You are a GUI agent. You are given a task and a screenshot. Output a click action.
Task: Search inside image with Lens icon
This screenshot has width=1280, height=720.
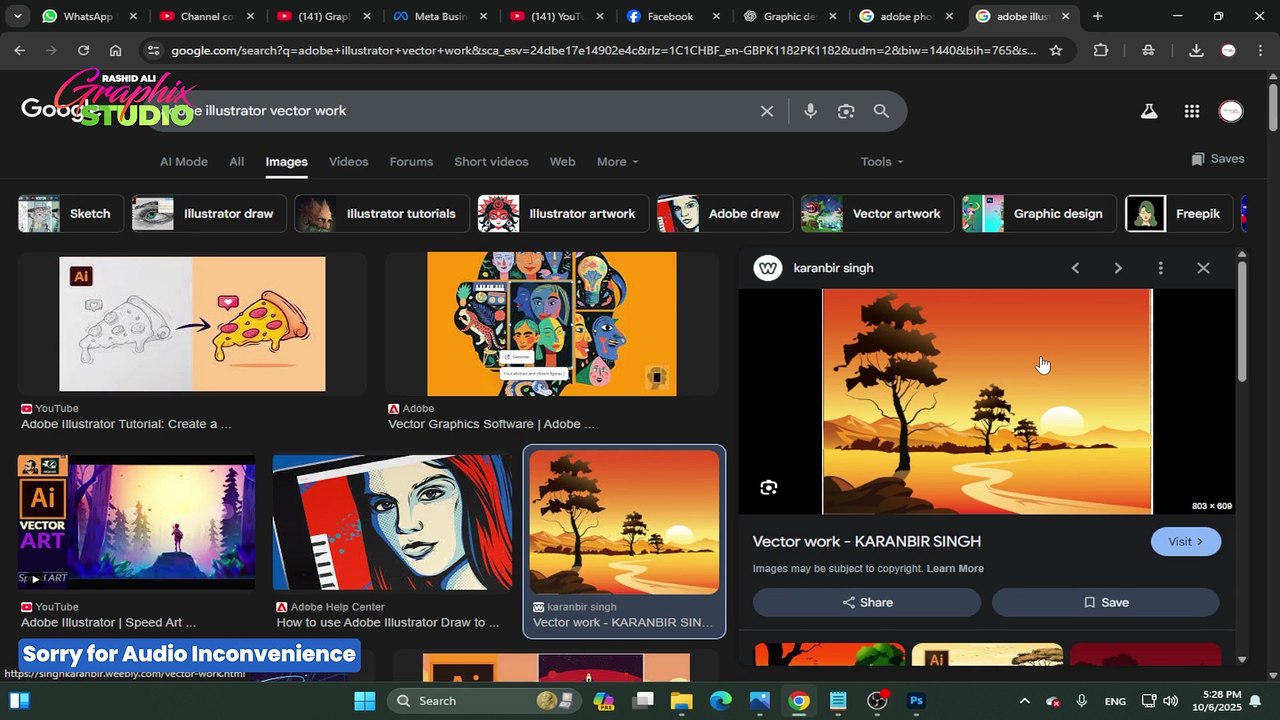[x=768, y=488]
